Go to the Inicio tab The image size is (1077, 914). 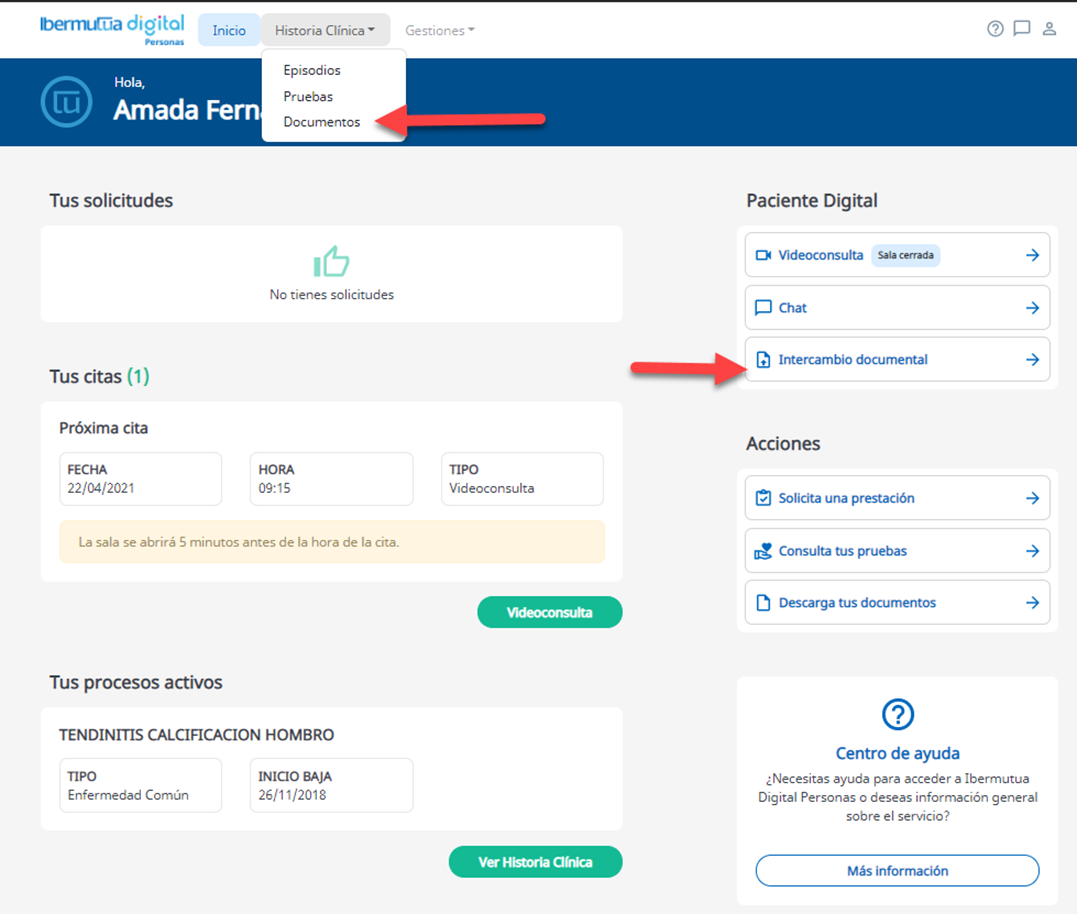pos(229,30)
